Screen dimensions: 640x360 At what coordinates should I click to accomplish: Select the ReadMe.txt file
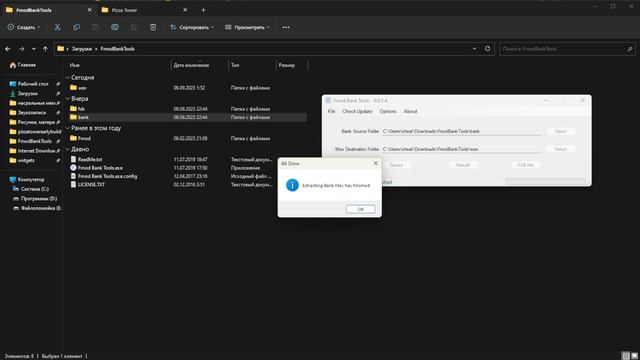coord(90,159)
